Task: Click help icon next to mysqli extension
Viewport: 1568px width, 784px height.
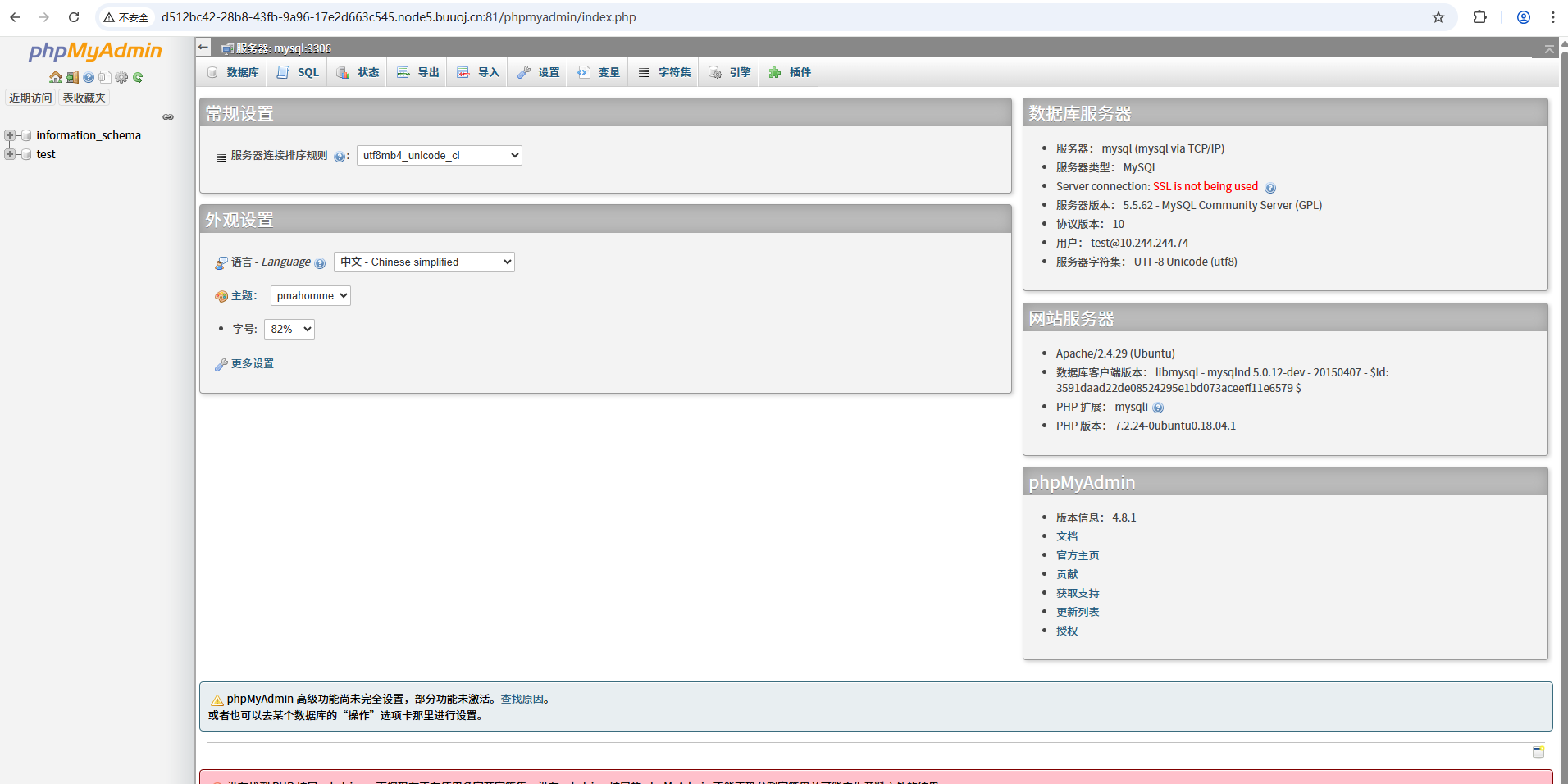Action: click(x=1158, y=408)
